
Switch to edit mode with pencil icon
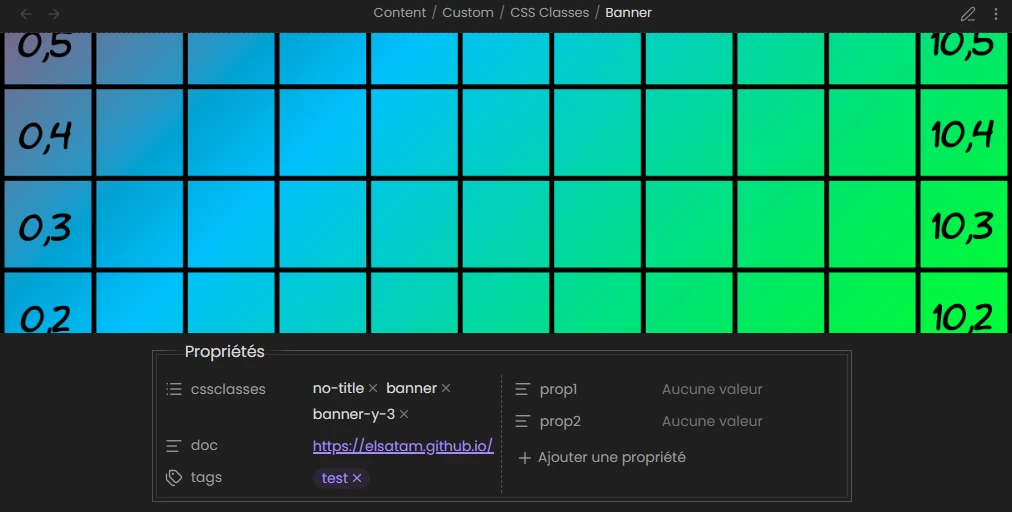tap(967, 14)
